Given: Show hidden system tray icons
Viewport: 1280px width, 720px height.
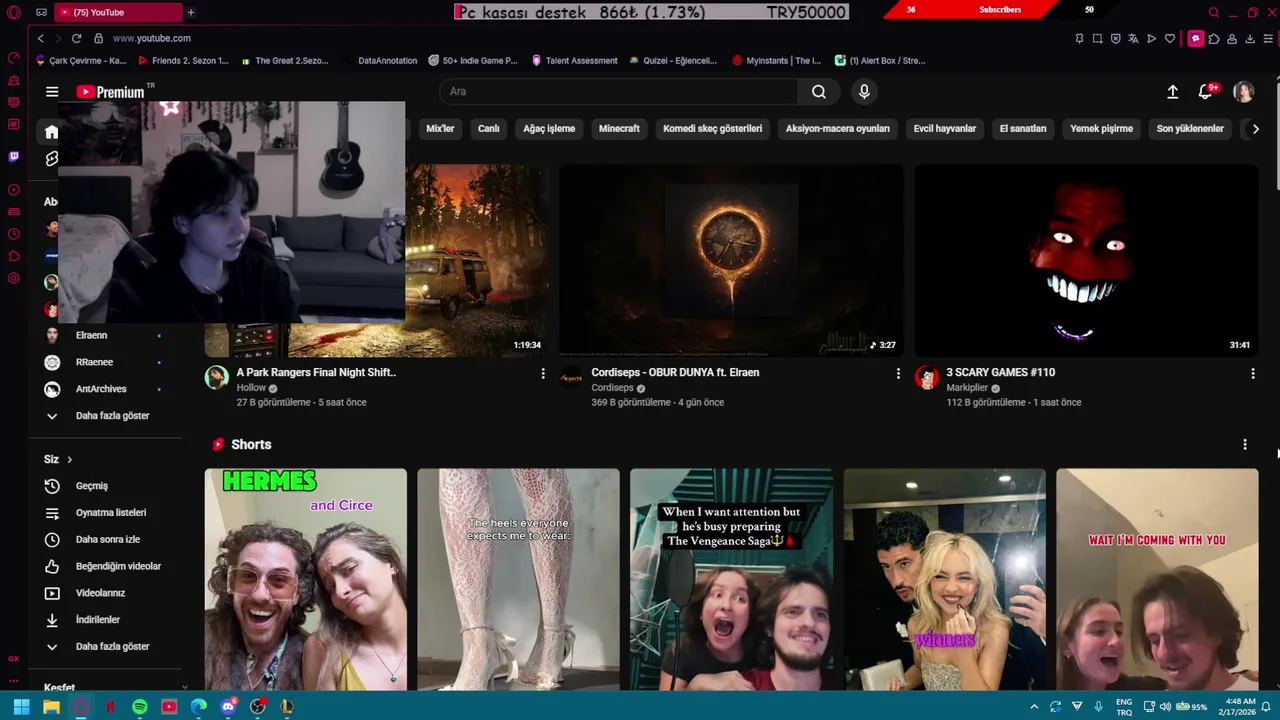Looking at the screenshot, I should [1034, 706].
